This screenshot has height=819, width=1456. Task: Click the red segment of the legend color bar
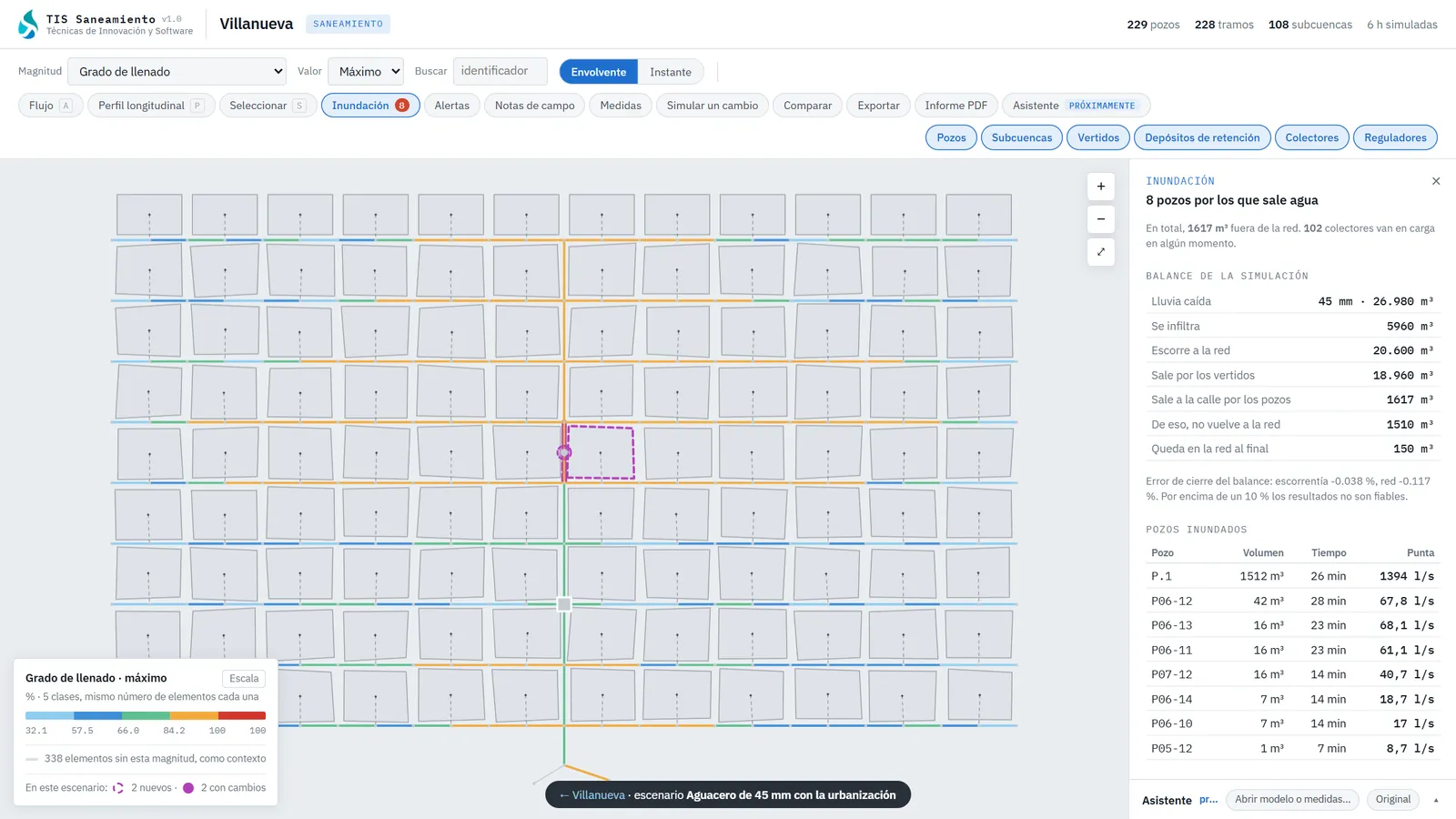(242, 715)
